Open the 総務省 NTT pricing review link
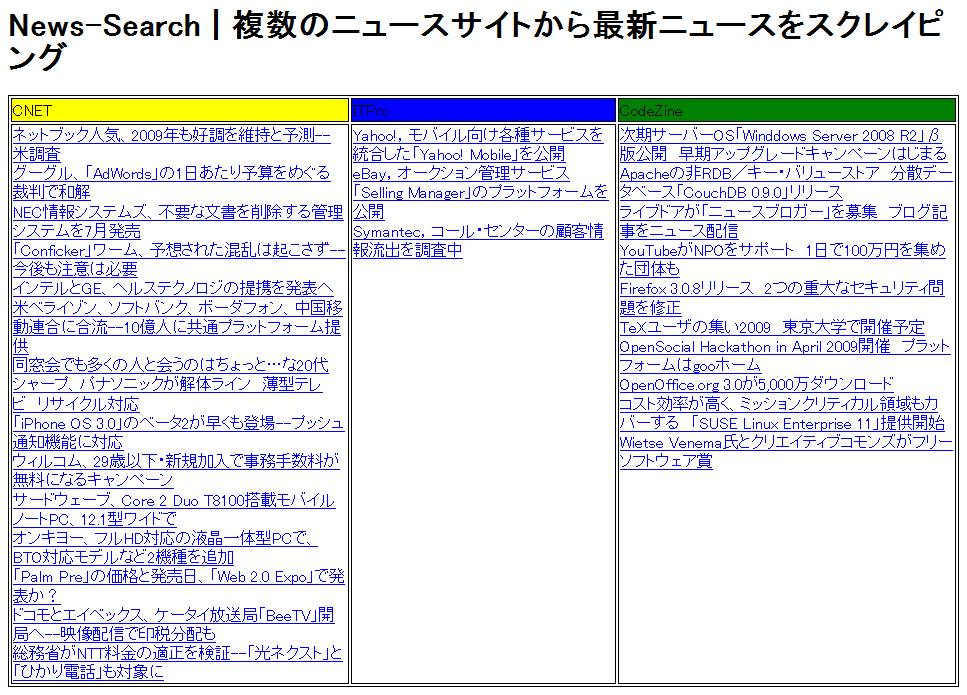This screenshot has height=695, width=967. click(x=177, y=662)
